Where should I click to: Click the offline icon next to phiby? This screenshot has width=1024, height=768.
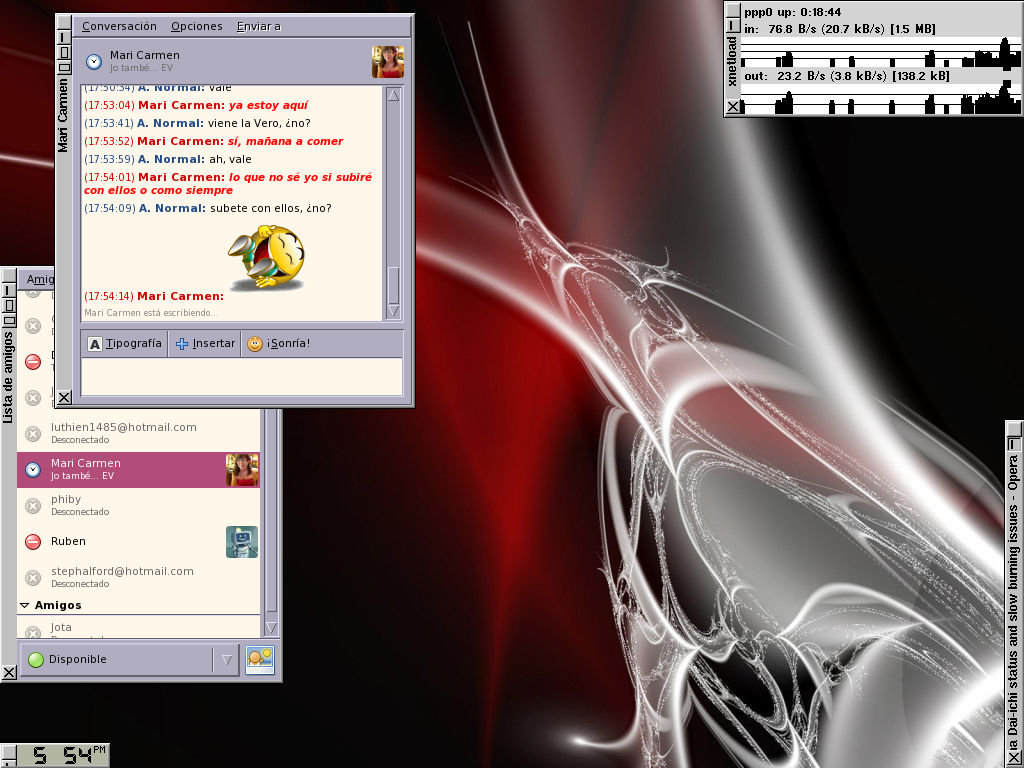33,506
